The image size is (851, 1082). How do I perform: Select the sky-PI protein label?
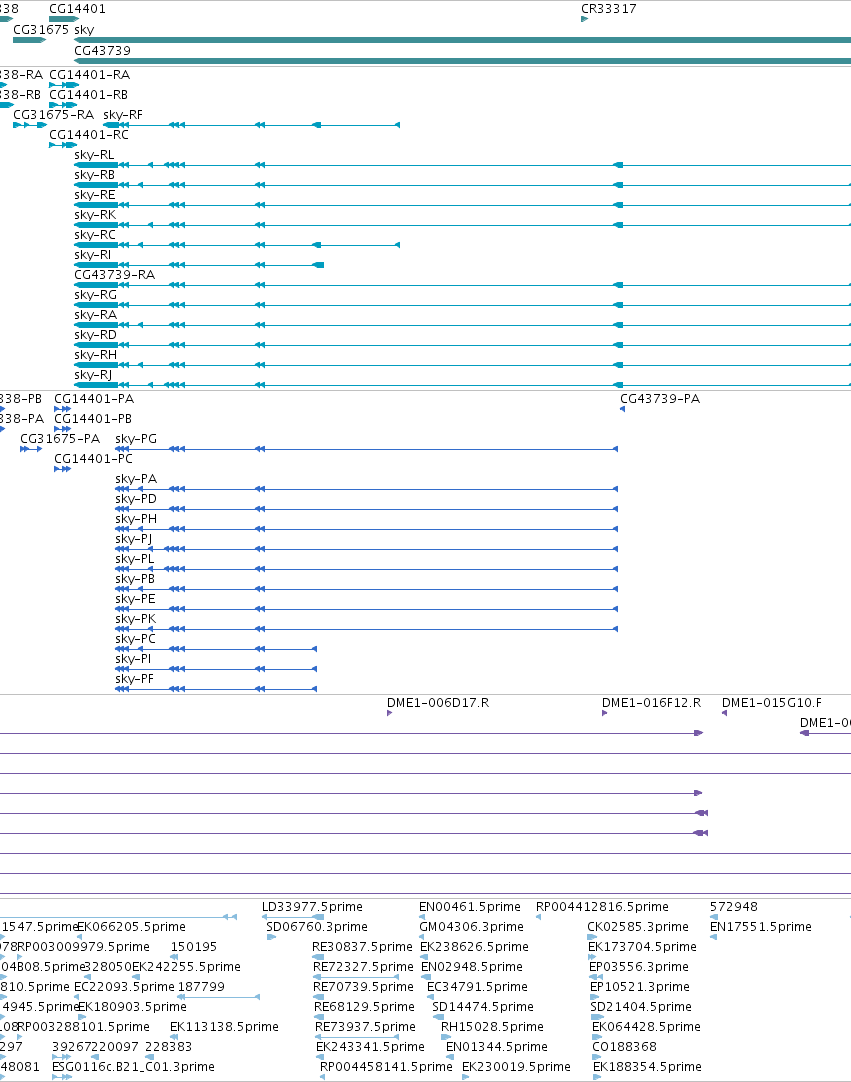tap(133, 659)
